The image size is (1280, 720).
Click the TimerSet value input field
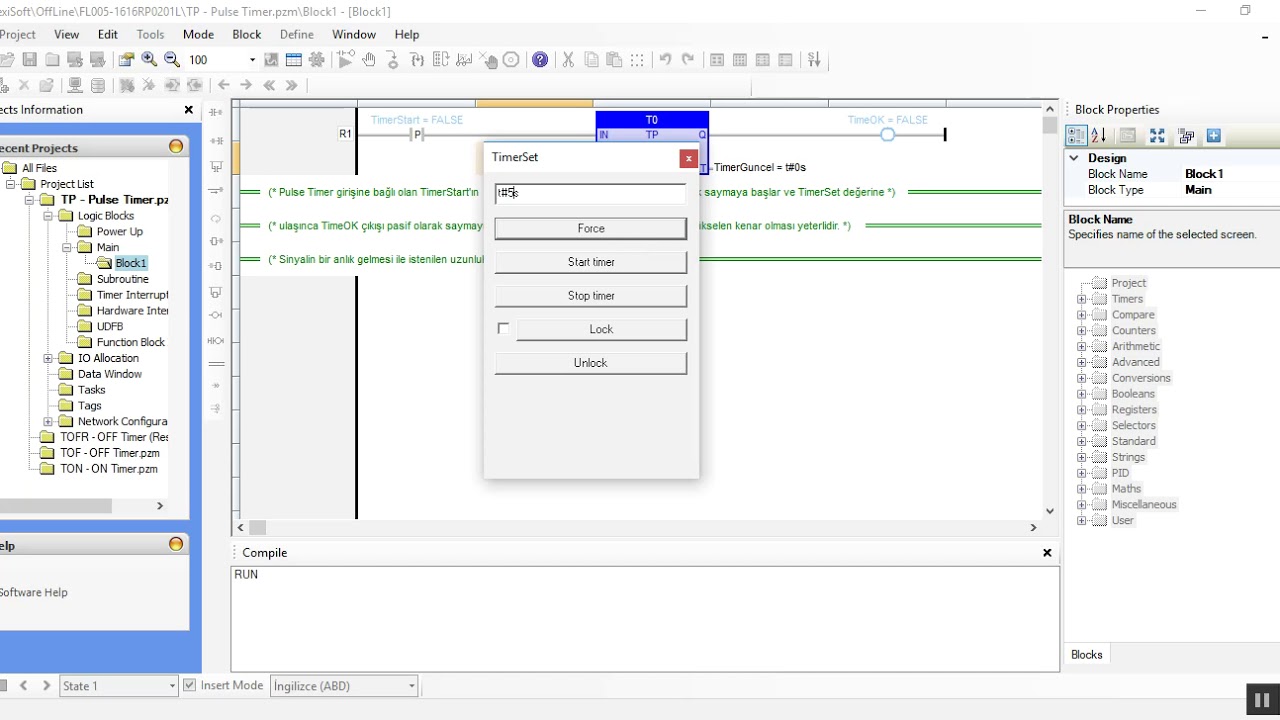(x=591, y=192)
